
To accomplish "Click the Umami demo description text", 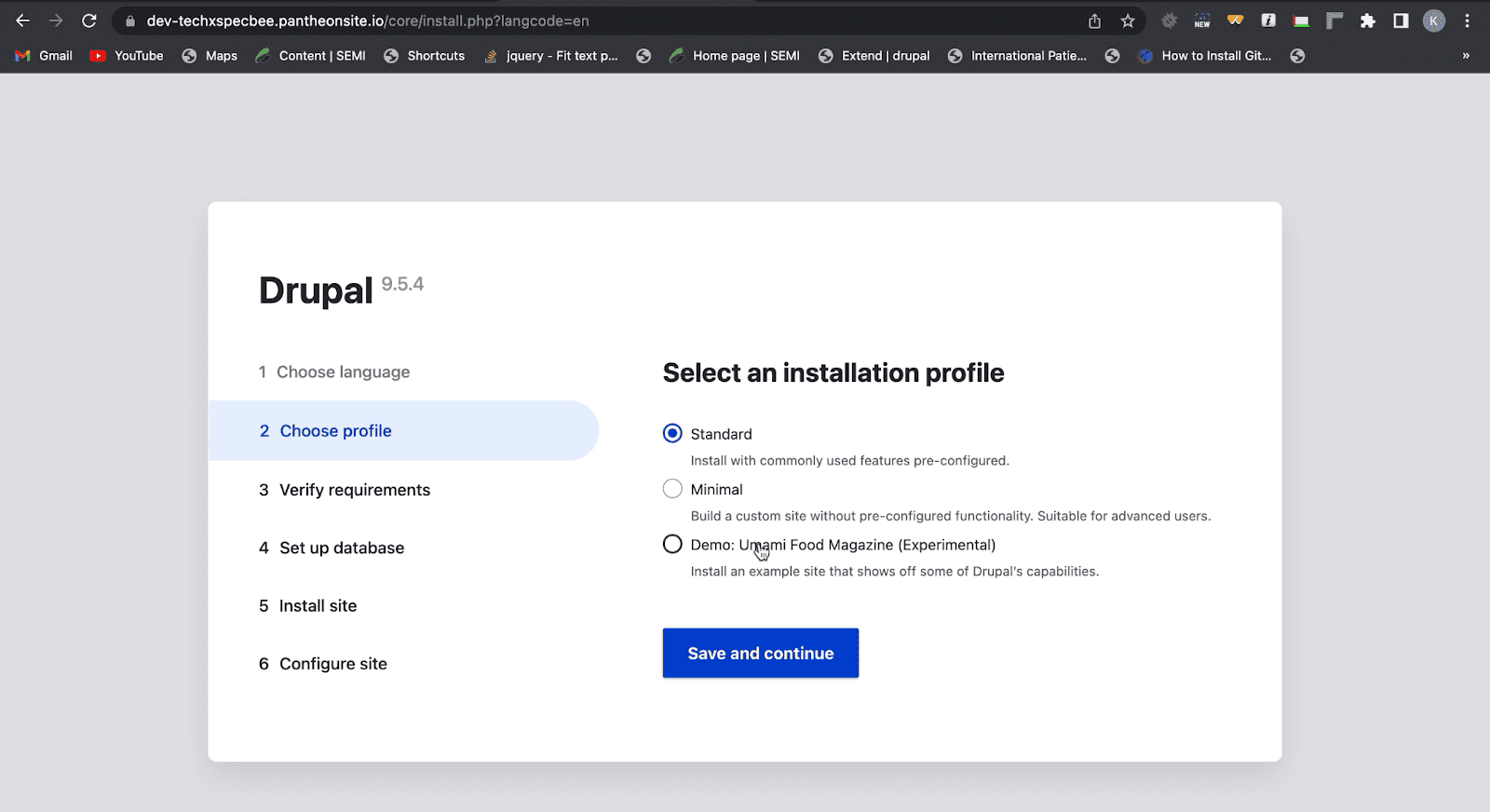I will point(895,571).
